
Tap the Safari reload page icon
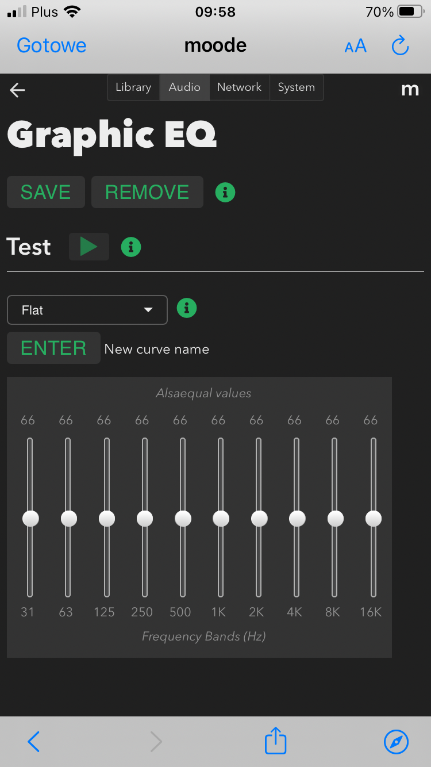400,46
